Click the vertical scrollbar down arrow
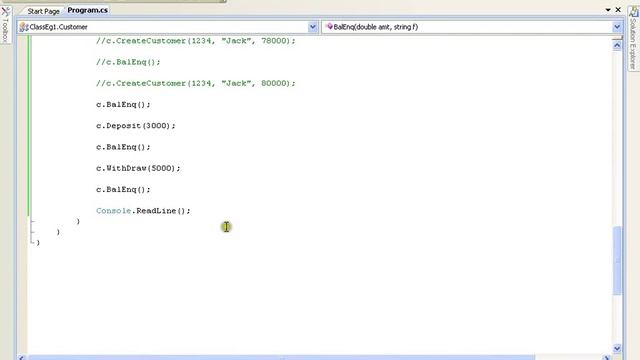640x360 pixels. (x=617, y=348)
